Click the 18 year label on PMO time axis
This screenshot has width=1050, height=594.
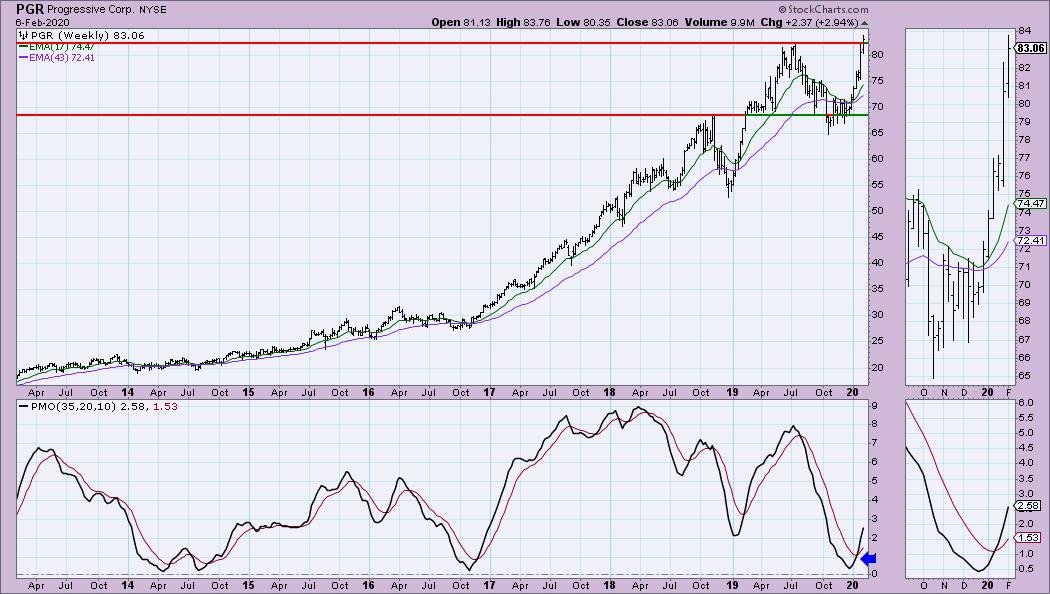coord(609,585)
